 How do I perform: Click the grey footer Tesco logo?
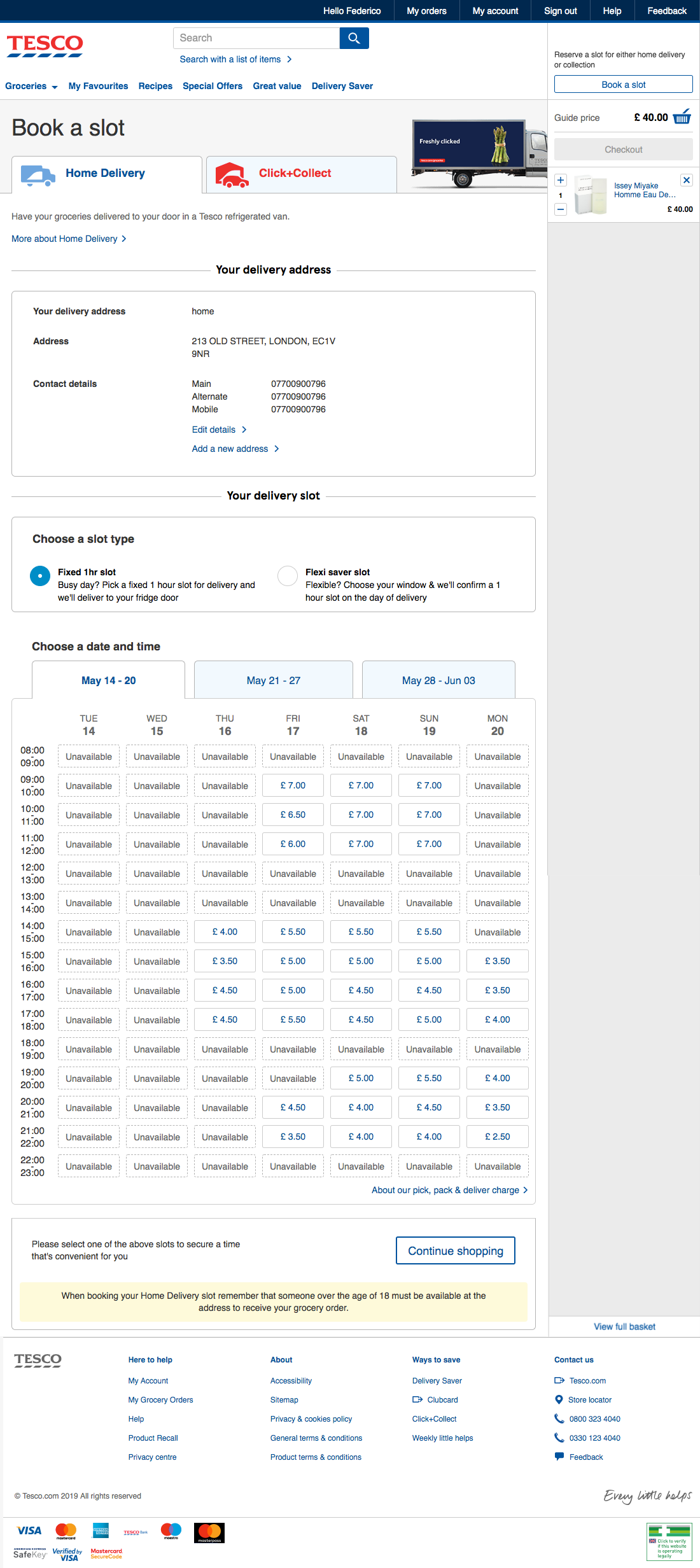point(38,1361)
